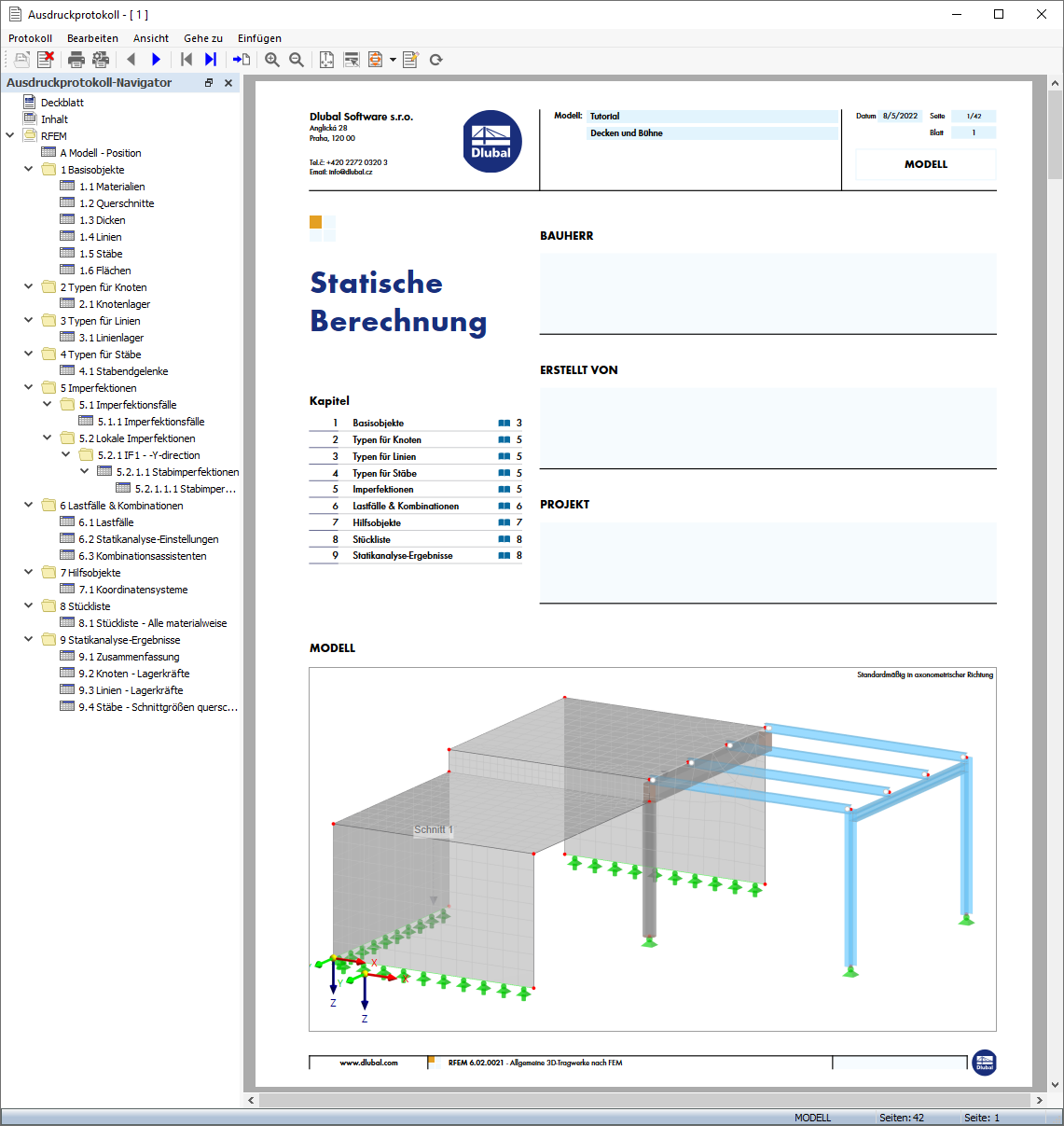Select 1.2 Querschnitte tree item

[117, 203]
